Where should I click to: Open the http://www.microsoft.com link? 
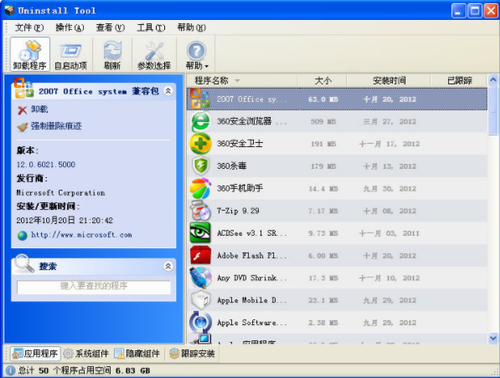click(x=81, y=235)
